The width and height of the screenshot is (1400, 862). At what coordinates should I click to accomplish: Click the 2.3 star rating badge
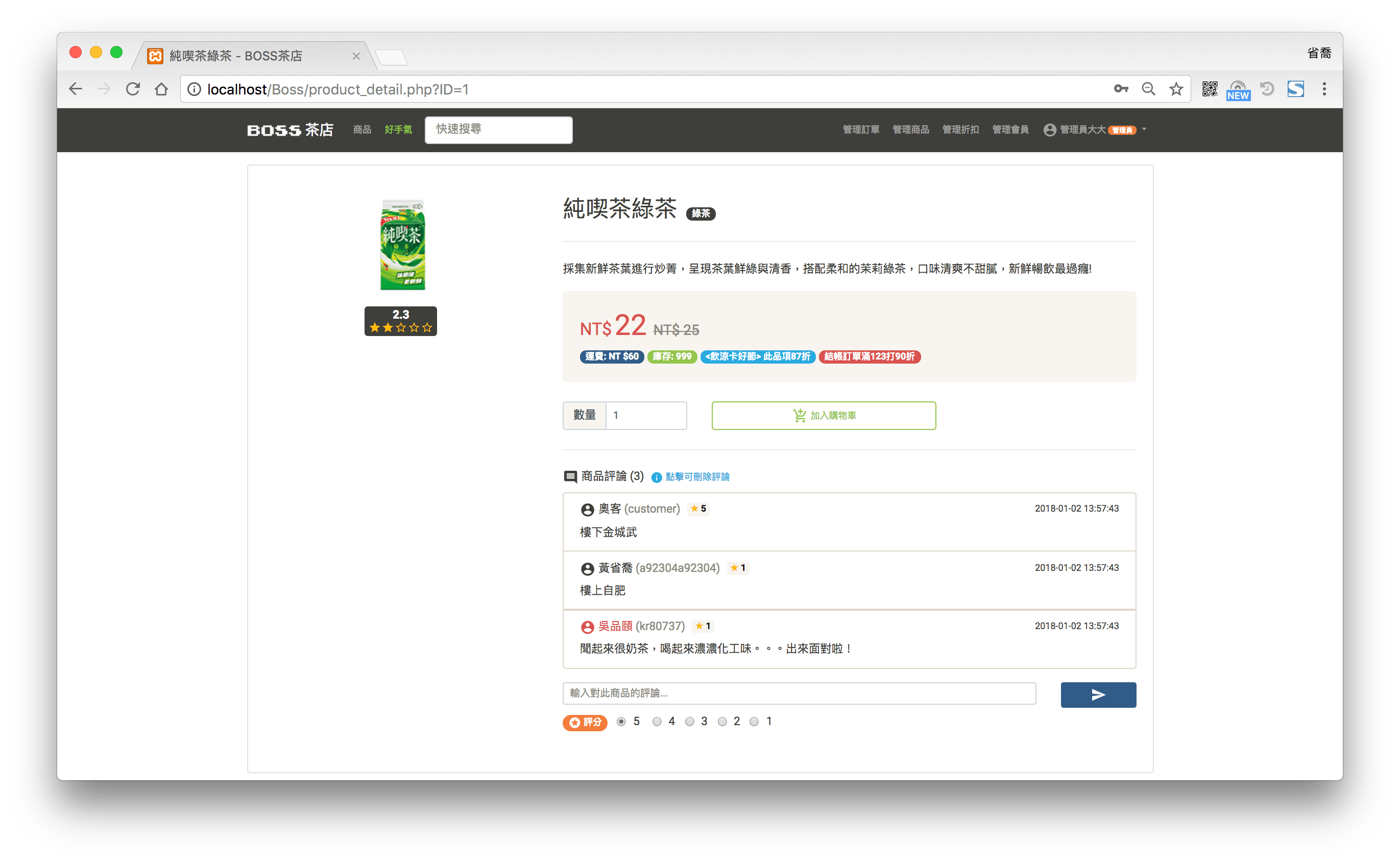[x=401, y=321]
